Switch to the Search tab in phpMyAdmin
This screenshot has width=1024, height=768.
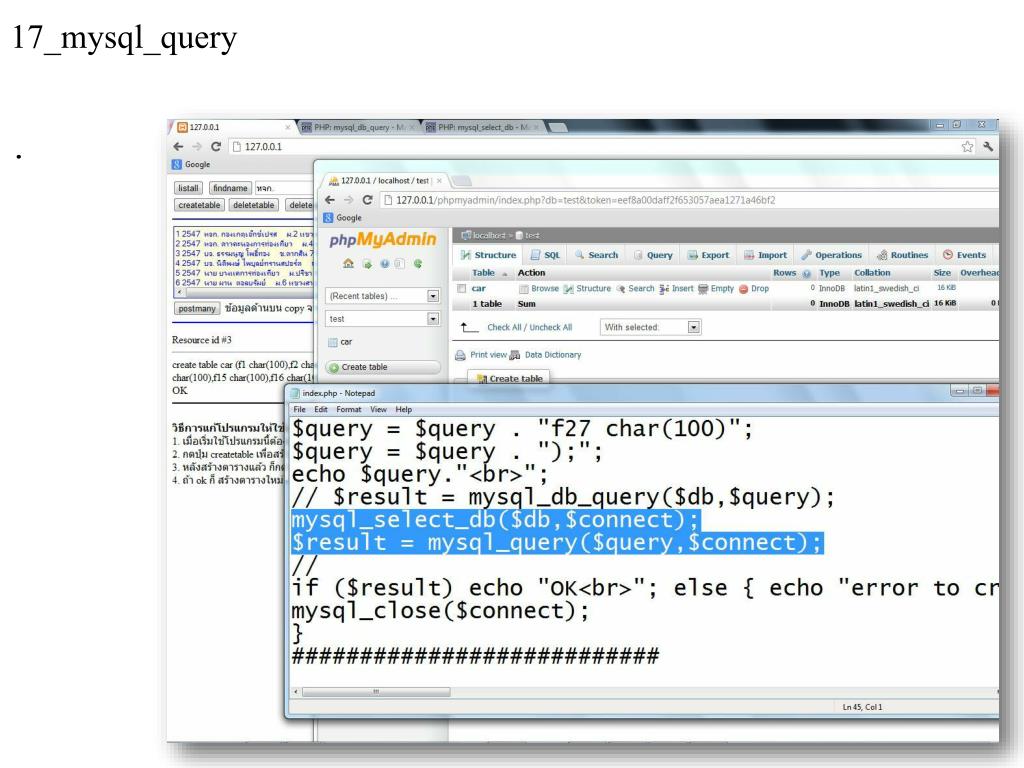click(596, 255)
